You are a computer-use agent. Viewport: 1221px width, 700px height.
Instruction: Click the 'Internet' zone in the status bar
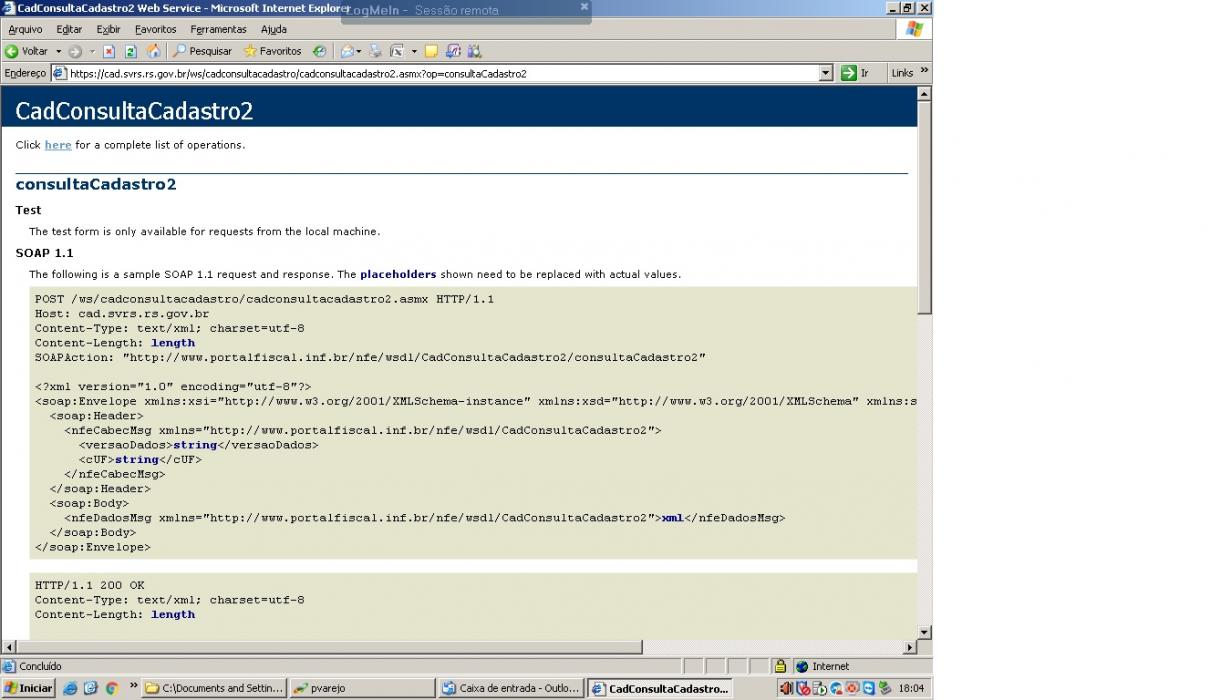click(x=830, y=666)
